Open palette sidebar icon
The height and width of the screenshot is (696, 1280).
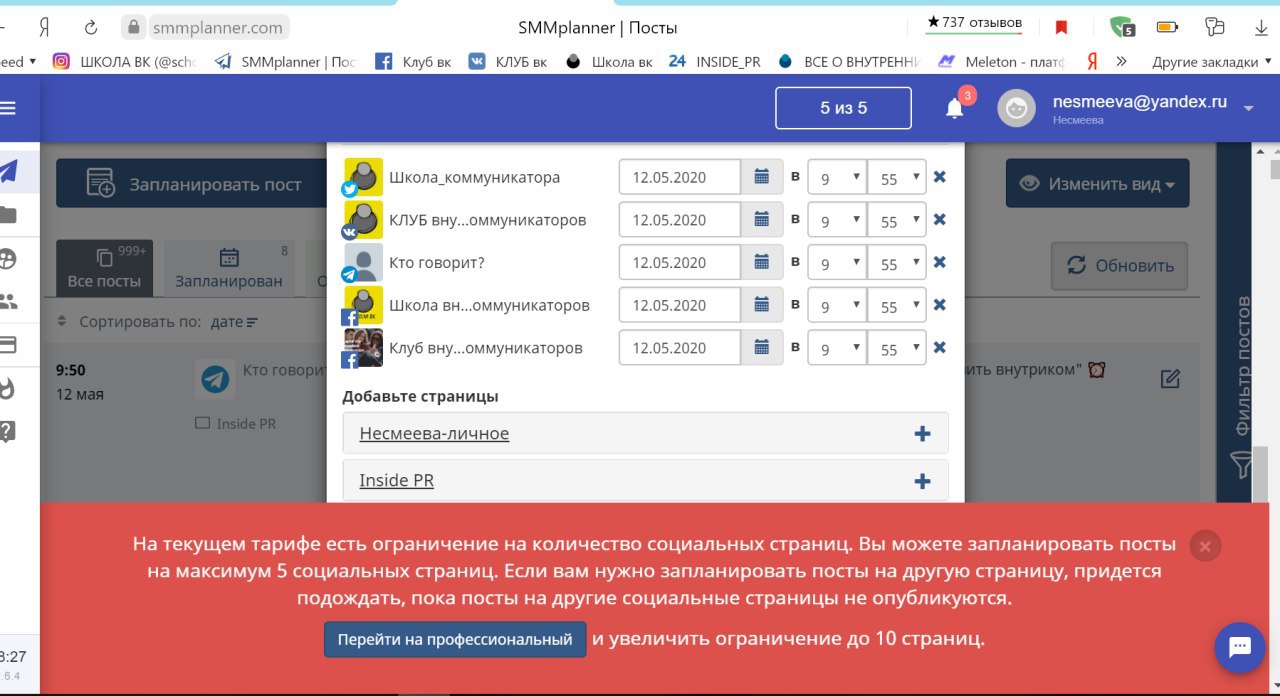8,258
